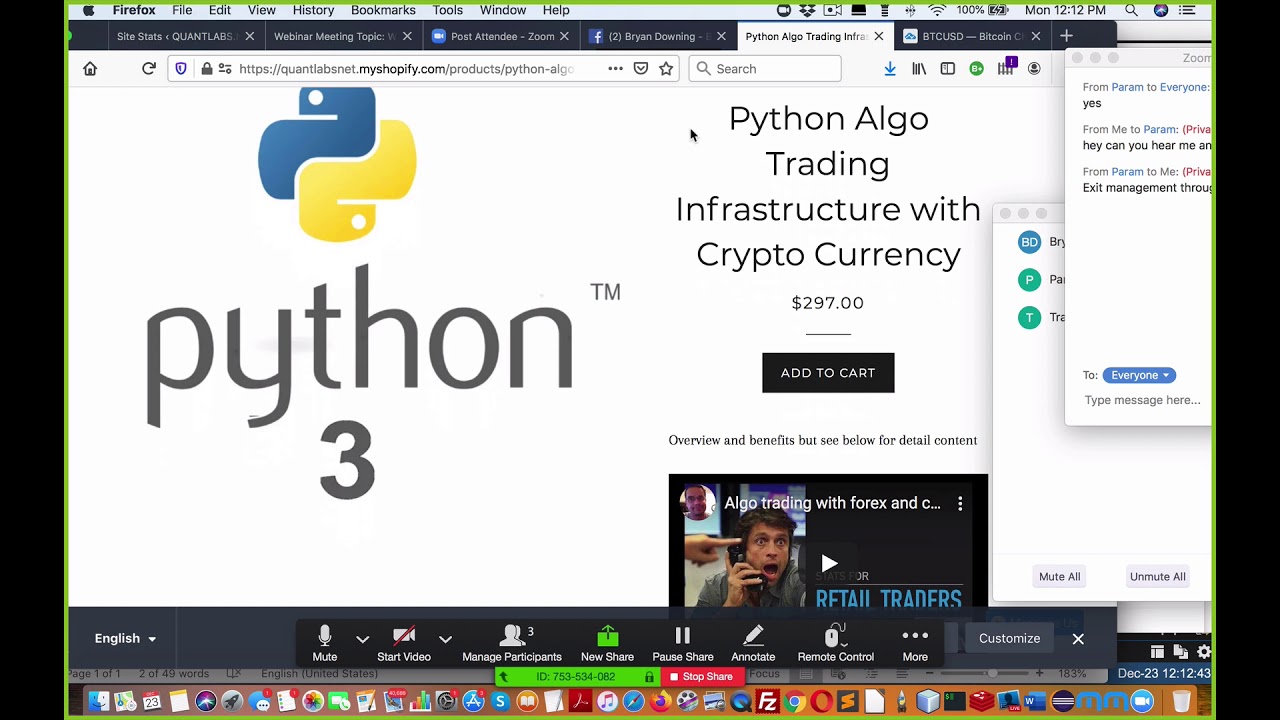Click the Firefox Search box
The height and width of the screenshot is (720, 1280).
(765, 69)
